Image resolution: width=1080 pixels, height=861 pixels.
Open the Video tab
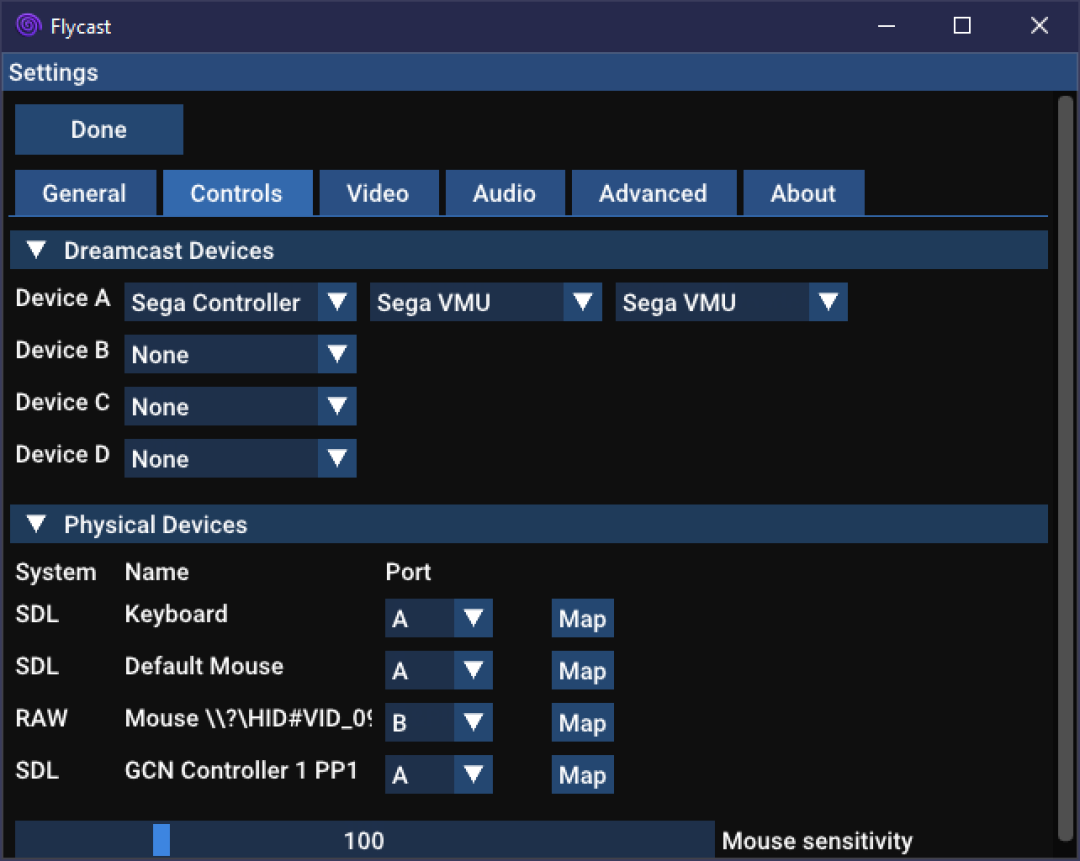[x=378, y=194]
